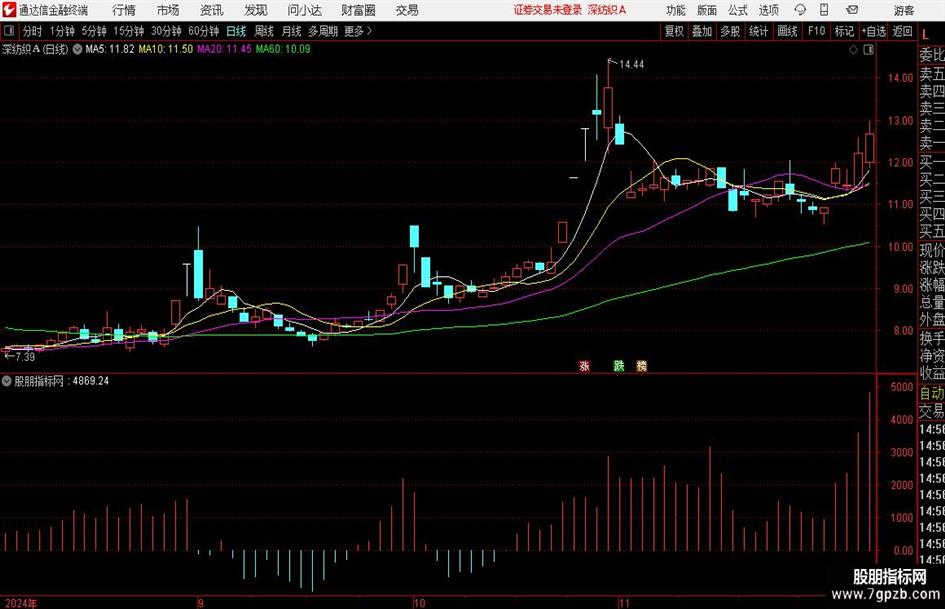Click the 返回 back button

pyautogui.click(x=902, y=31)
